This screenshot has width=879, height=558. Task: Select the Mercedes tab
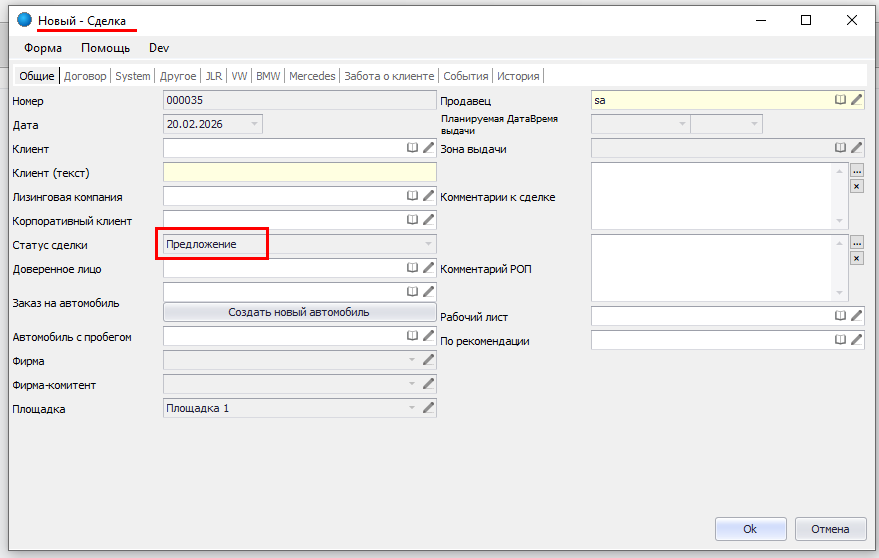click(312, 76)
